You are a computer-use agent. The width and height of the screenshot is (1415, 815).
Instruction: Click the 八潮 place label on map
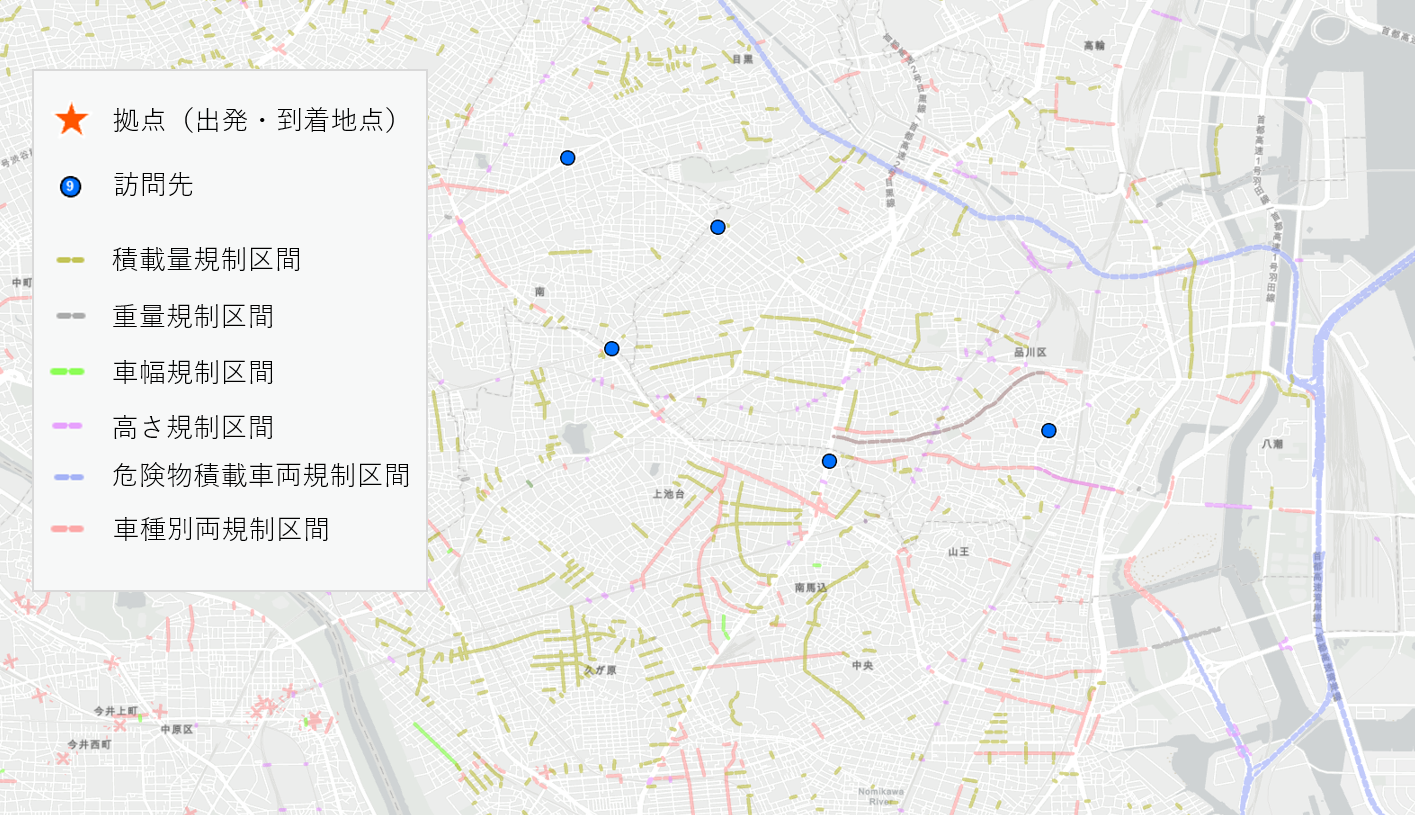[x=1272, y=443]
